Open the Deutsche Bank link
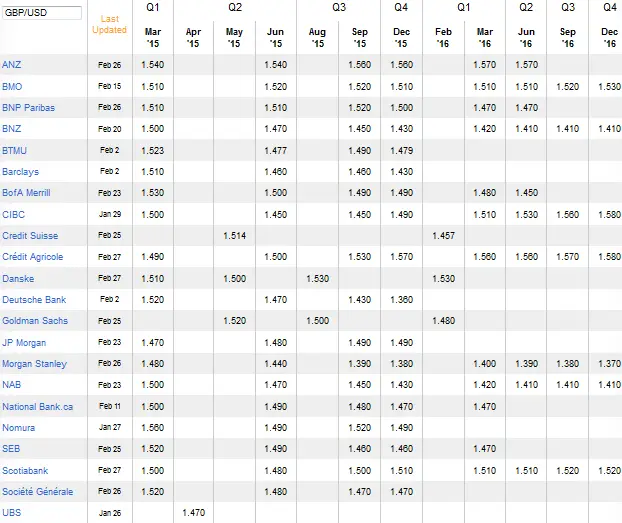 tap(34, 300)
